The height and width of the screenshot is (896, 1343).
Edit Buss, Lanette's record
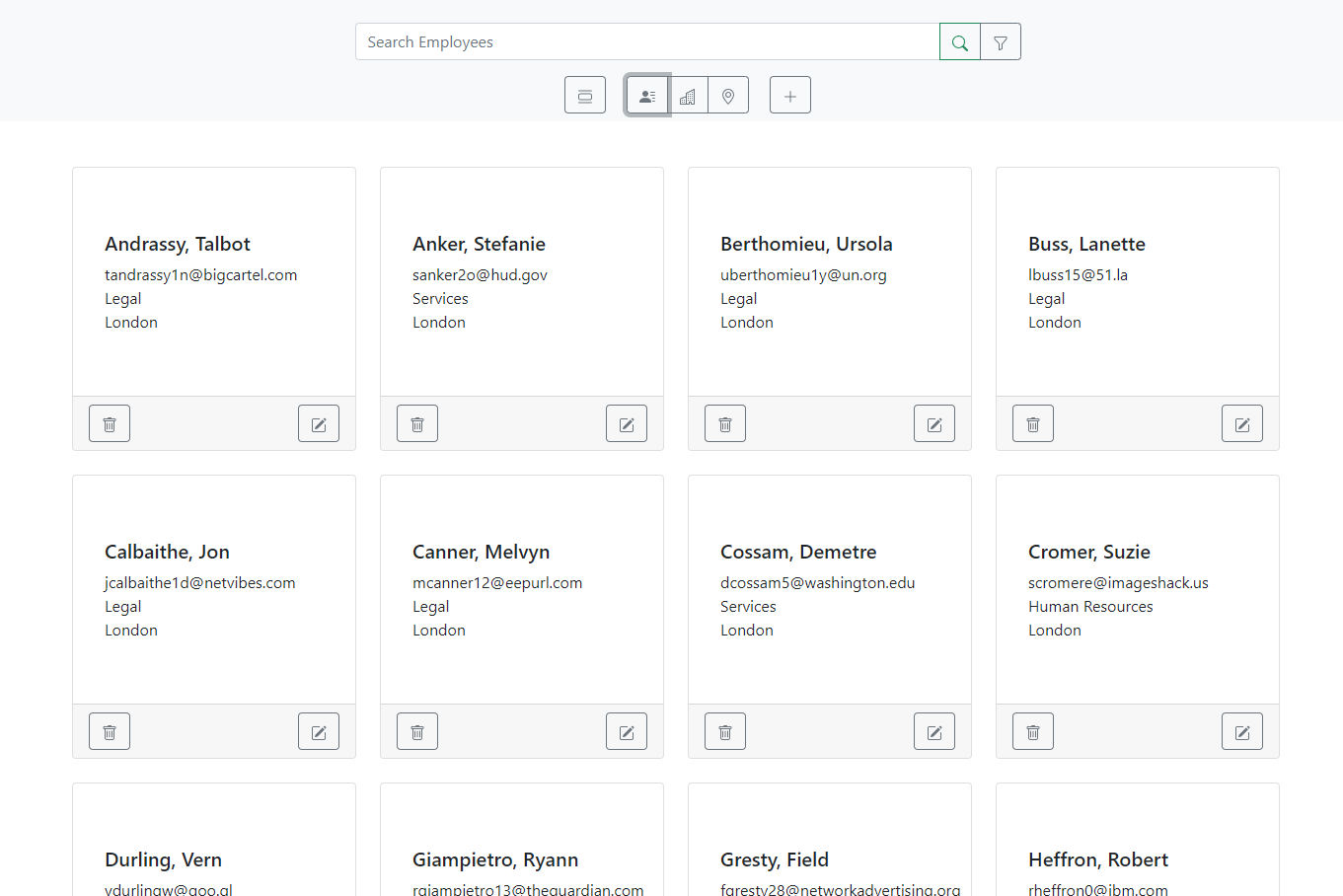pos(1241,422)
